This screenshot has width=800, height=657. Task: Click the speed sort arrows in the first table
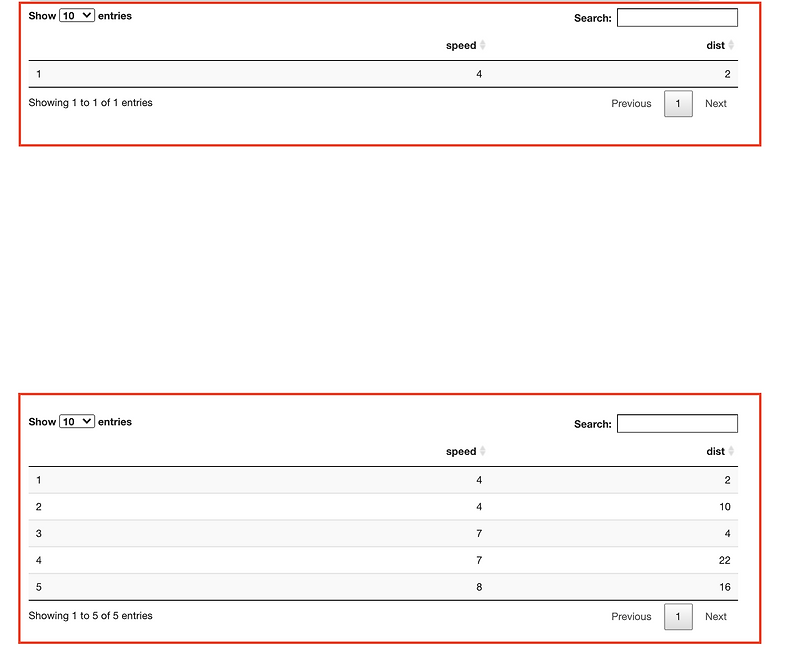click(x=481, y=45)
